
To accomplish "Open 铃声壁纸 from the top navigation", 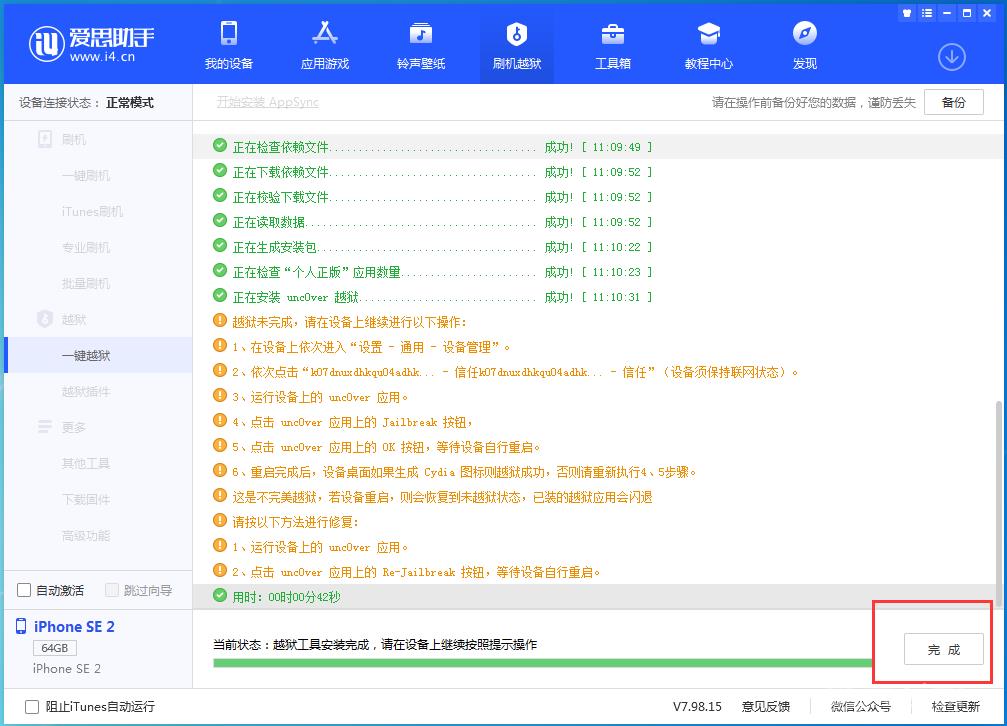I will pos(421,45).
